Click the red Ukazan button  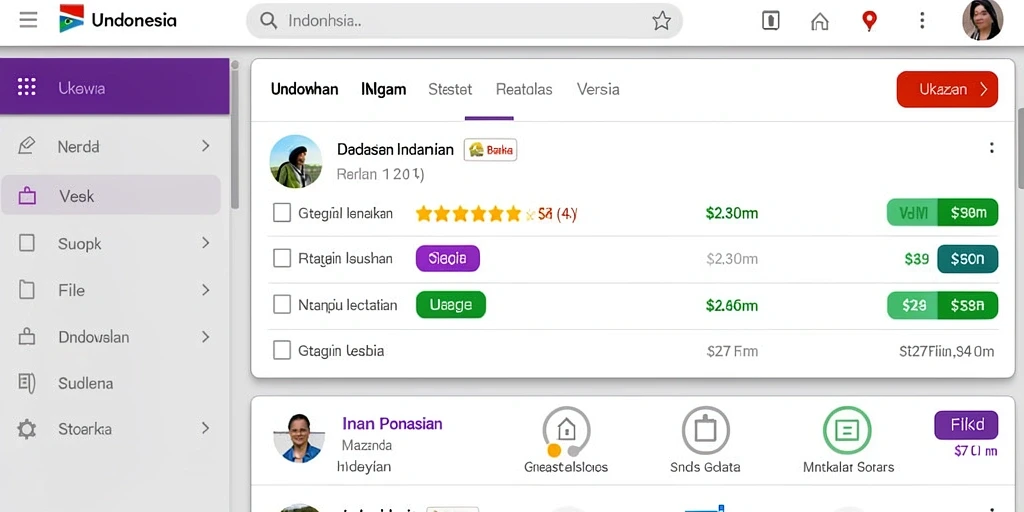947,89
